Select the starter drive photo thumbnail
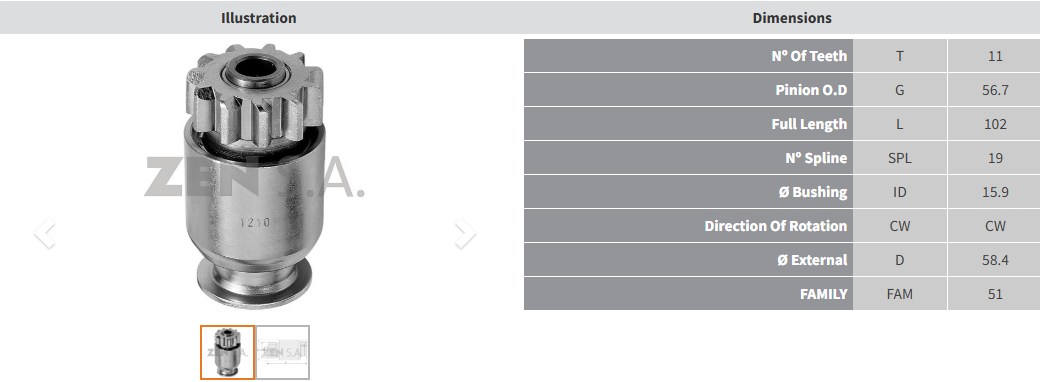 click(228, 352)
